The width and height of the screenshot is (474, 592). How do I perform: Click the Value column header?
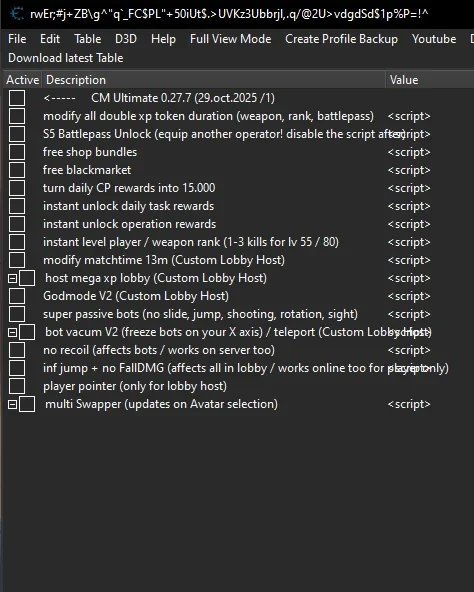pos(430,80)
